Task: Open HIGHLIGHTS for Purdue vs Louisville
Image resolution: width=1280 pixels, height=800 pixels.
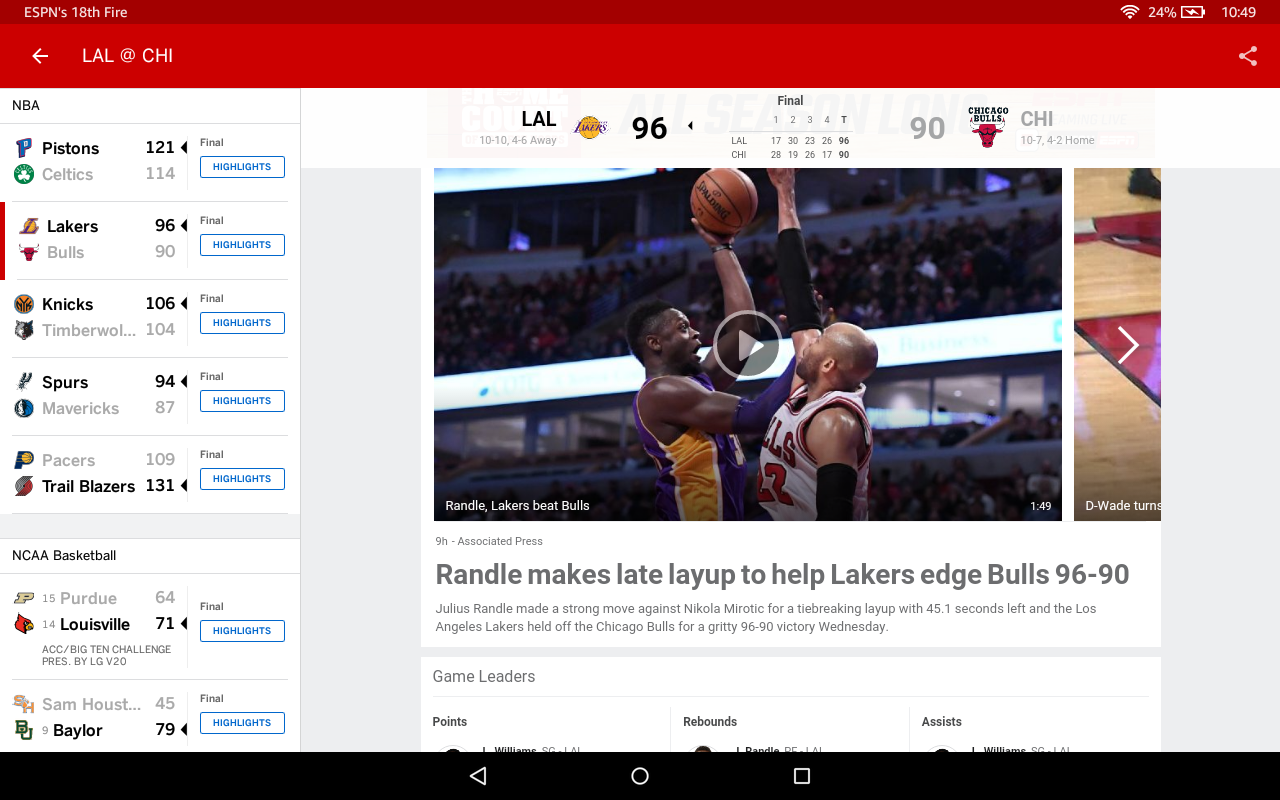Action: [242, 630]
